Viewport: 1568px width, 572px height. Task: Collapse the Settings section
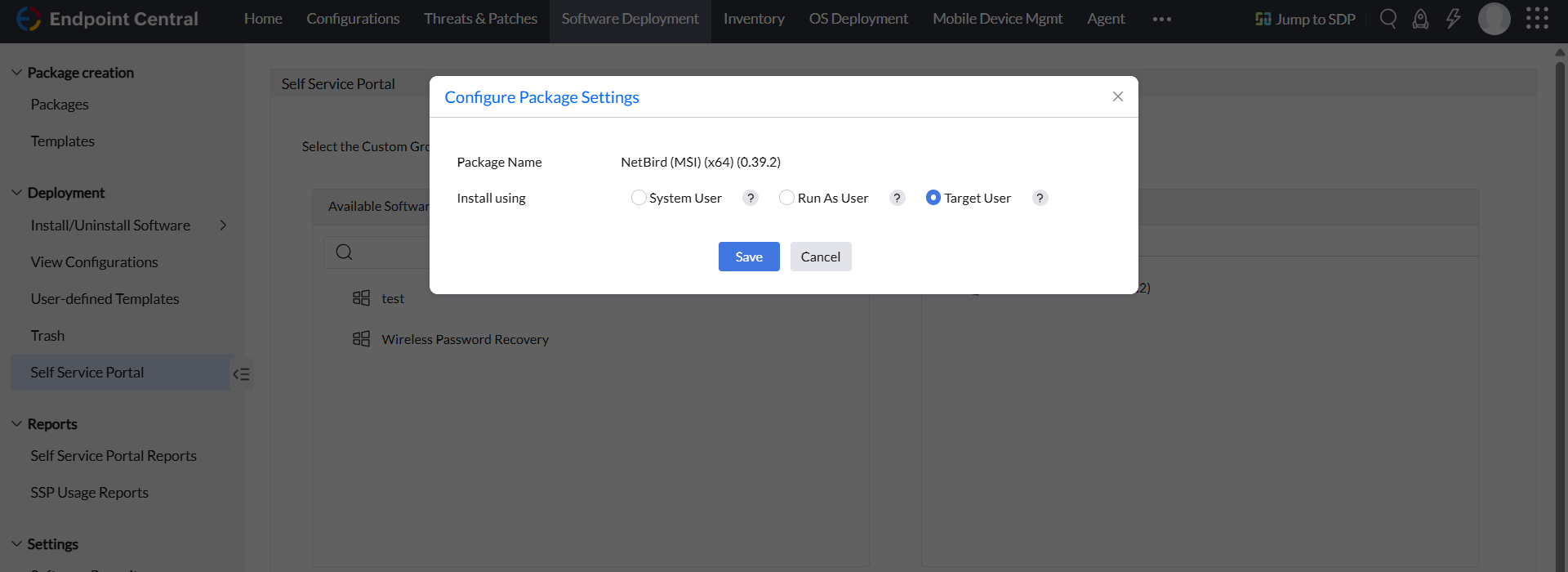coord(16,544)
